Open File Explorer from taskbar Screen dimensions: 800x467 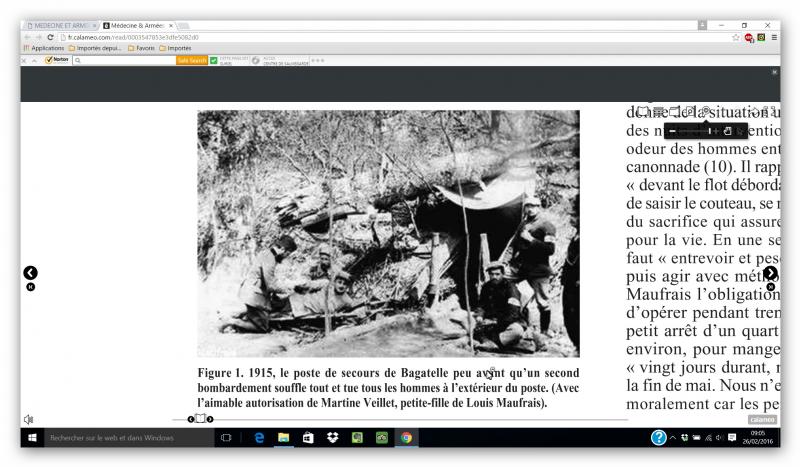(x=284, y=438)
